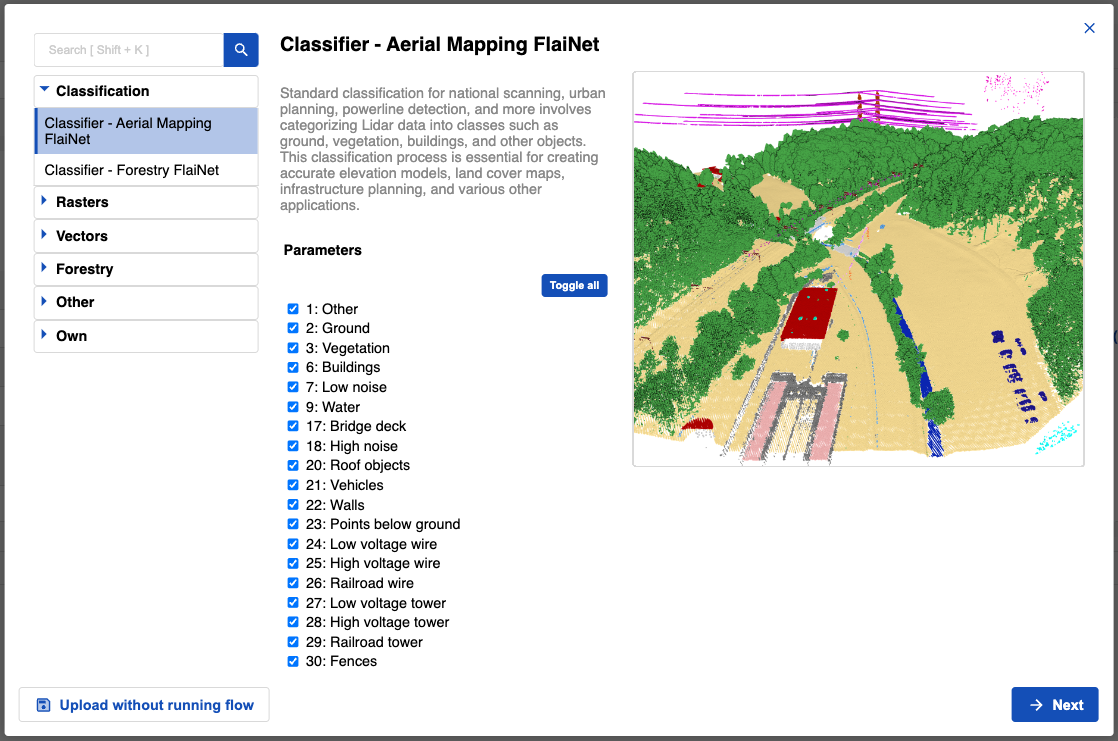This screenshot has width=1118, height=741.
Task: Click the Next button
Action: click(x=1055, y=705)
